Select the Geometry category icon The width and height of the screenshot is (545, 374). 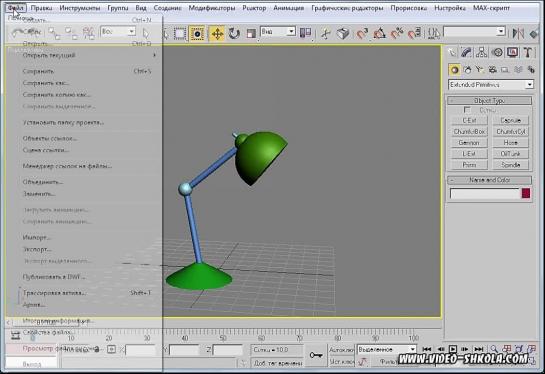(x=454, y=70)
